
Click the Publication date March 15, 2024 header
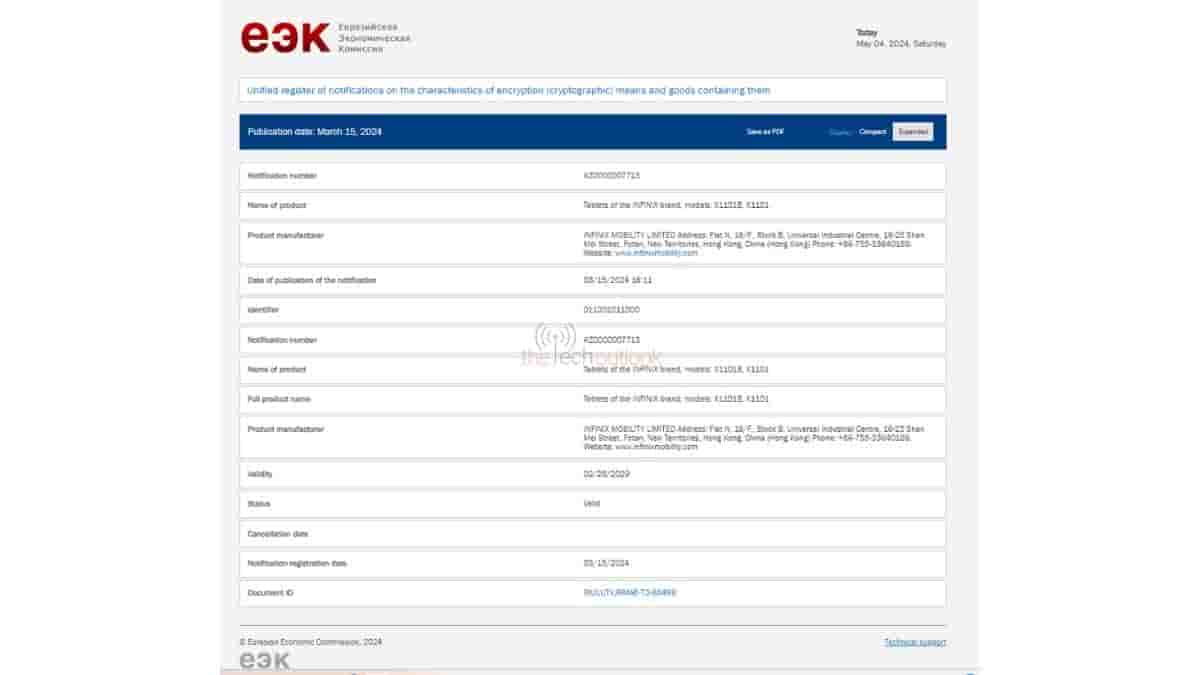click(x=314, y=132)
